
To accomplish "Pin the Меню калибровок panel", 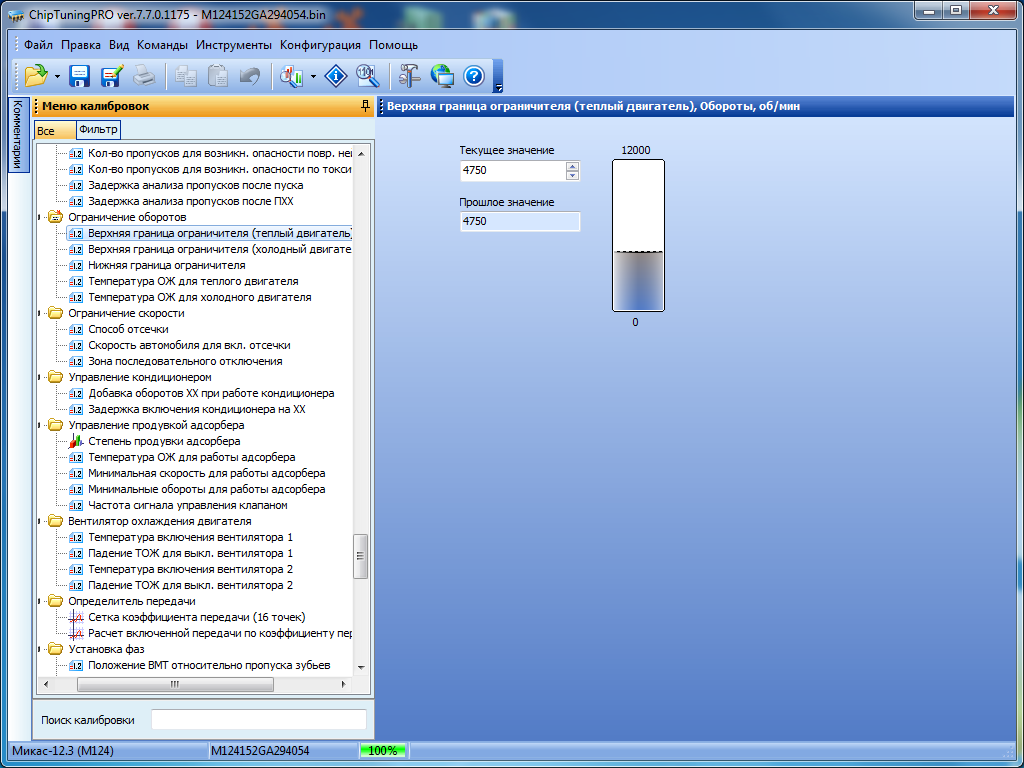I will (365, 106).
